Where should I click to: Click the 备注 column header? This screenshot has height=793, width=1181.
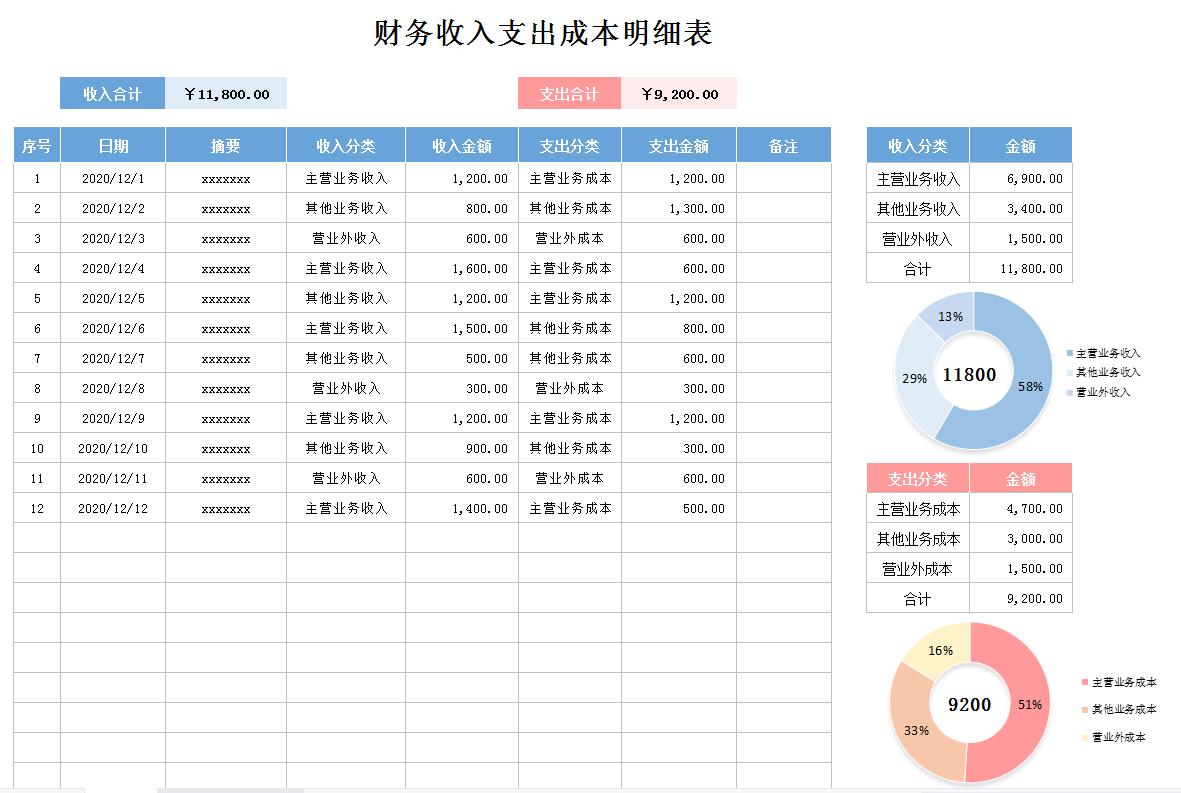point(783,143)
